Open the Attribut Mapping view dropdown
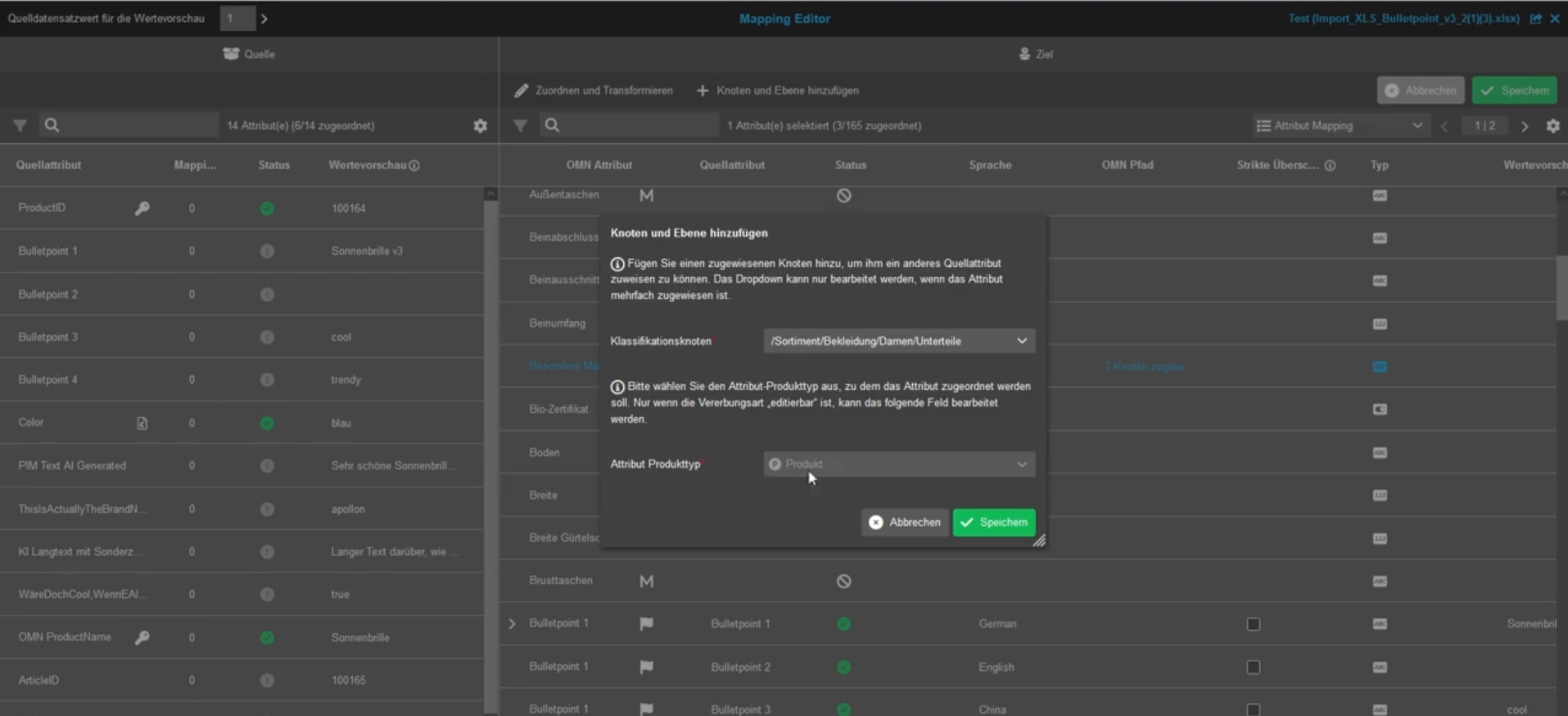1568x716 pixels. point(1340,125)
